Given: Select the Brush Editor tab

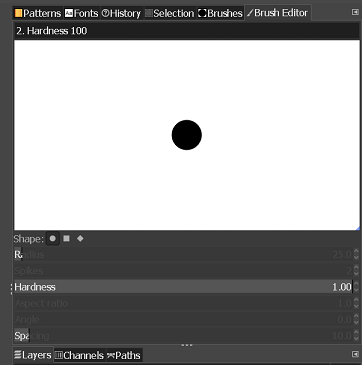Looking at the screenshot, I should point(278,13).
